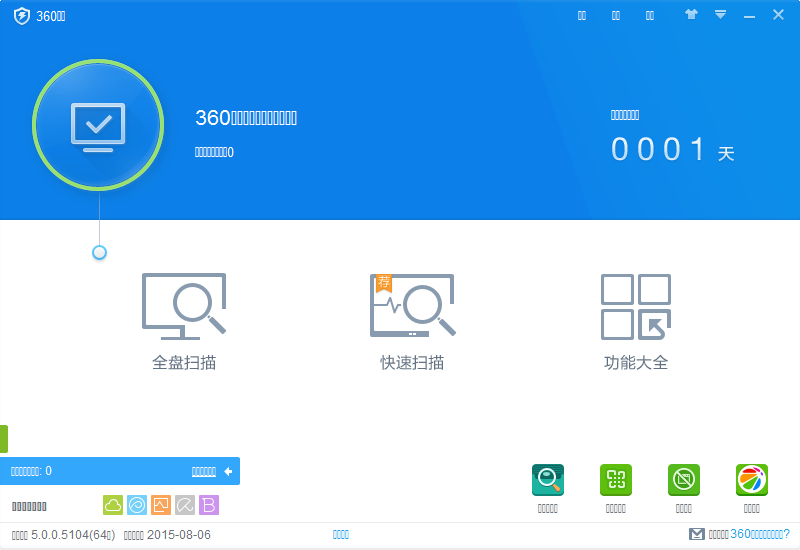Open the green dotted-frame tool icon

(616, 481)
